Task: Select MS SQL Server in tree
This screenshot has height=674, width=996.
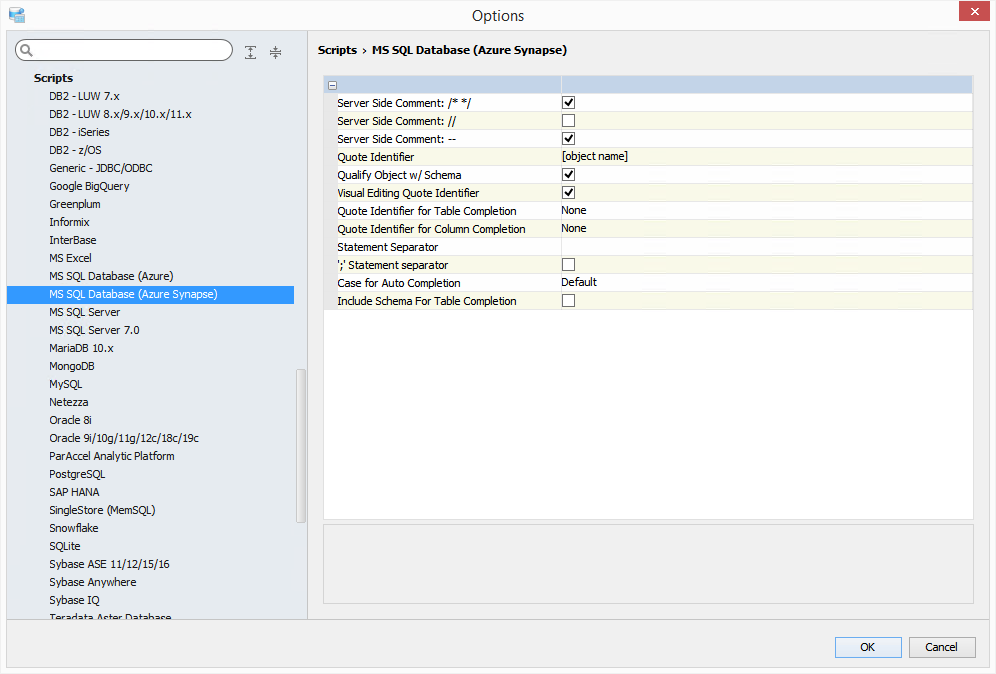Action: click(x=85, y=312)
